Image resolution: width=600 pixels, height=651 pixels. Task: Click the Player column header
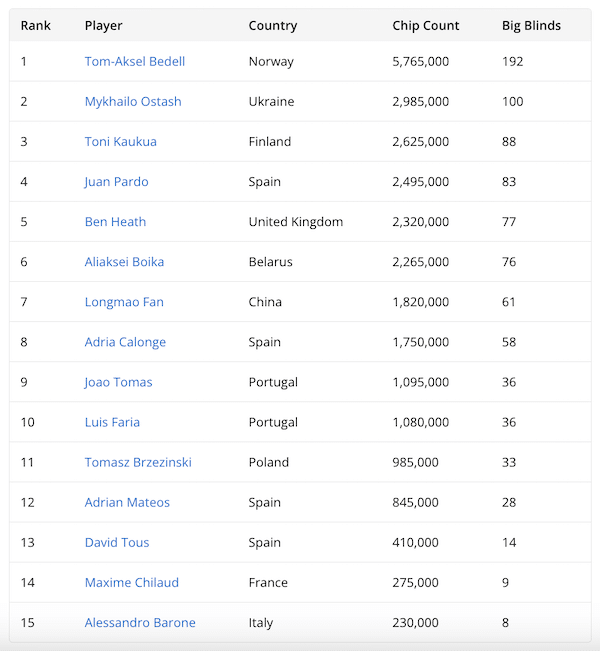point(104,25)
